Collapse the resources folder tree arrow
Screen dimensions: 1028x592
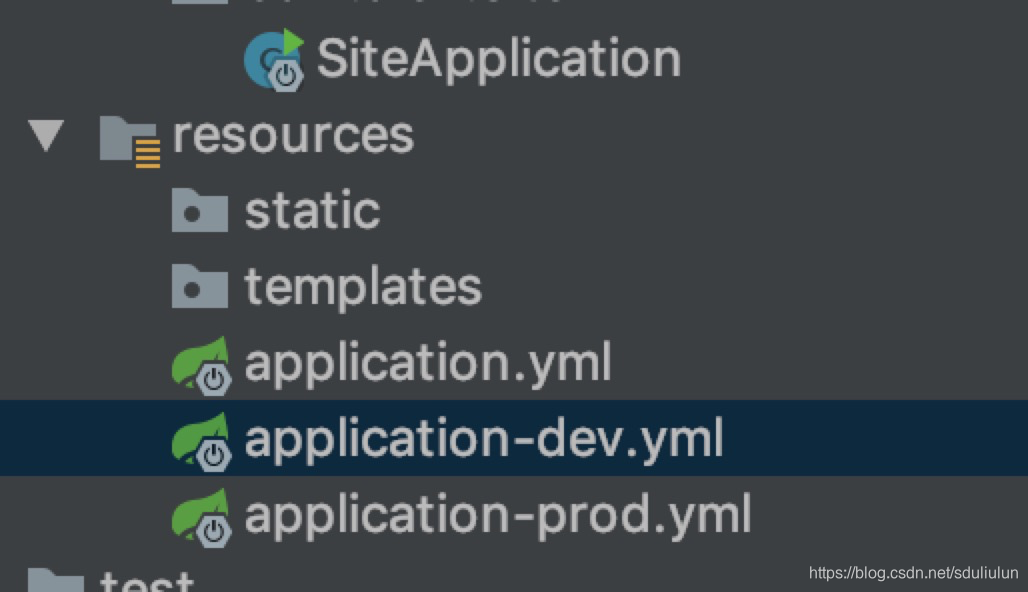click(x=46, y=135)
